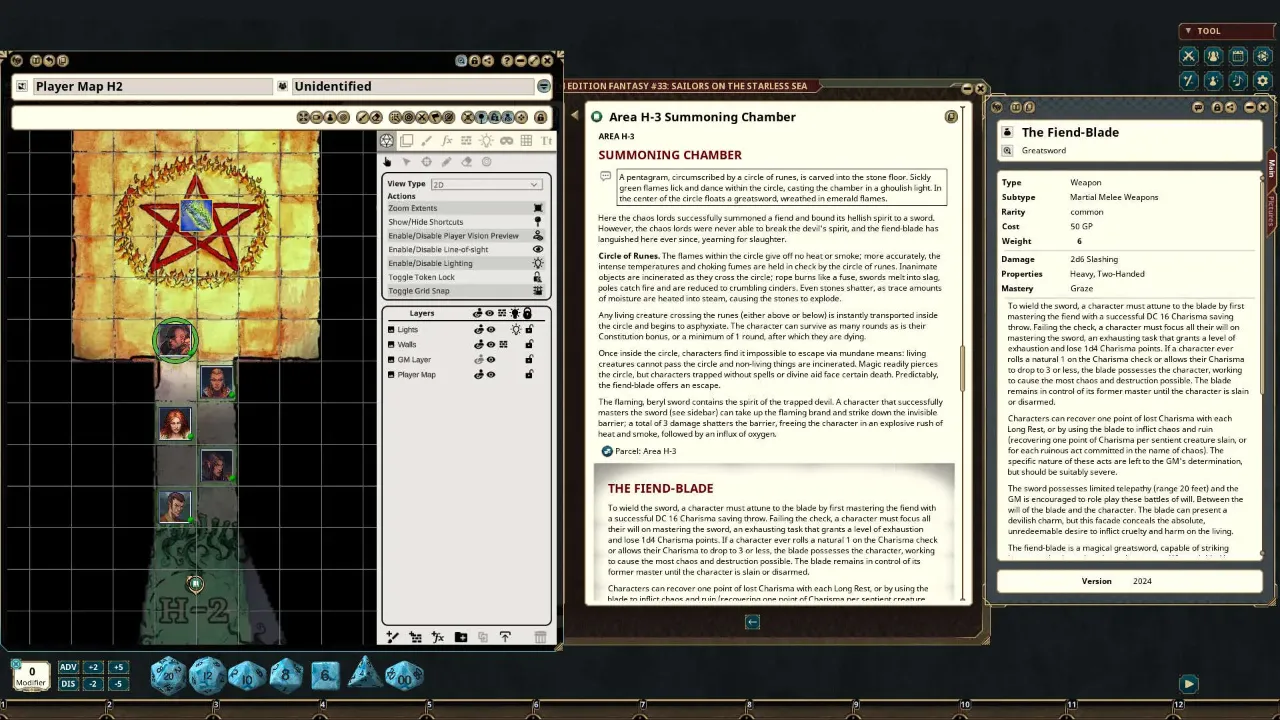Switch to the grid tab
The height and width of the screenshot is (720, 1280).
[526, 141]
